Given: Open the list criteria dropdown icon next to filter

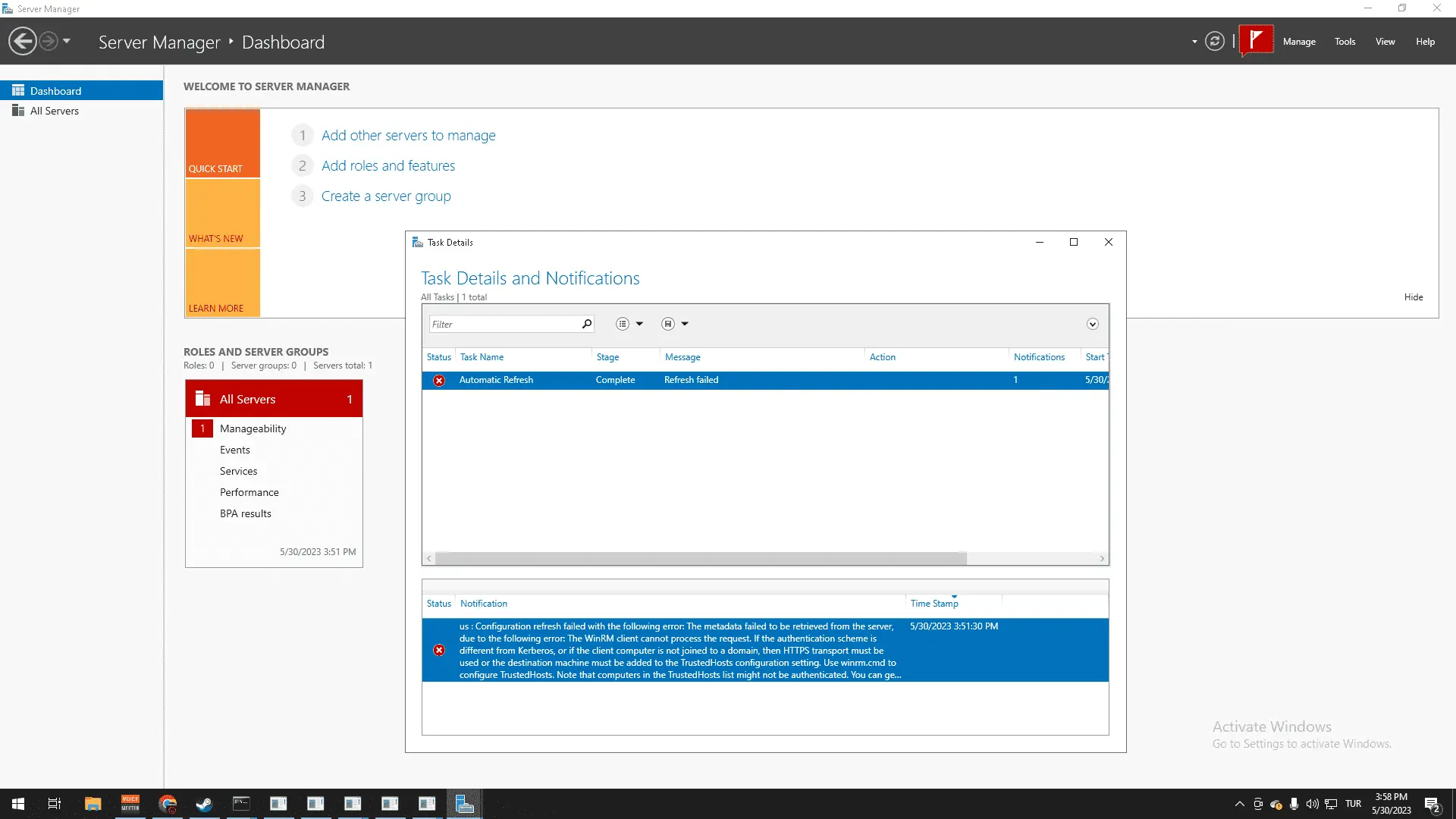Looking at the screenshot, I should (x=629, y=324).
